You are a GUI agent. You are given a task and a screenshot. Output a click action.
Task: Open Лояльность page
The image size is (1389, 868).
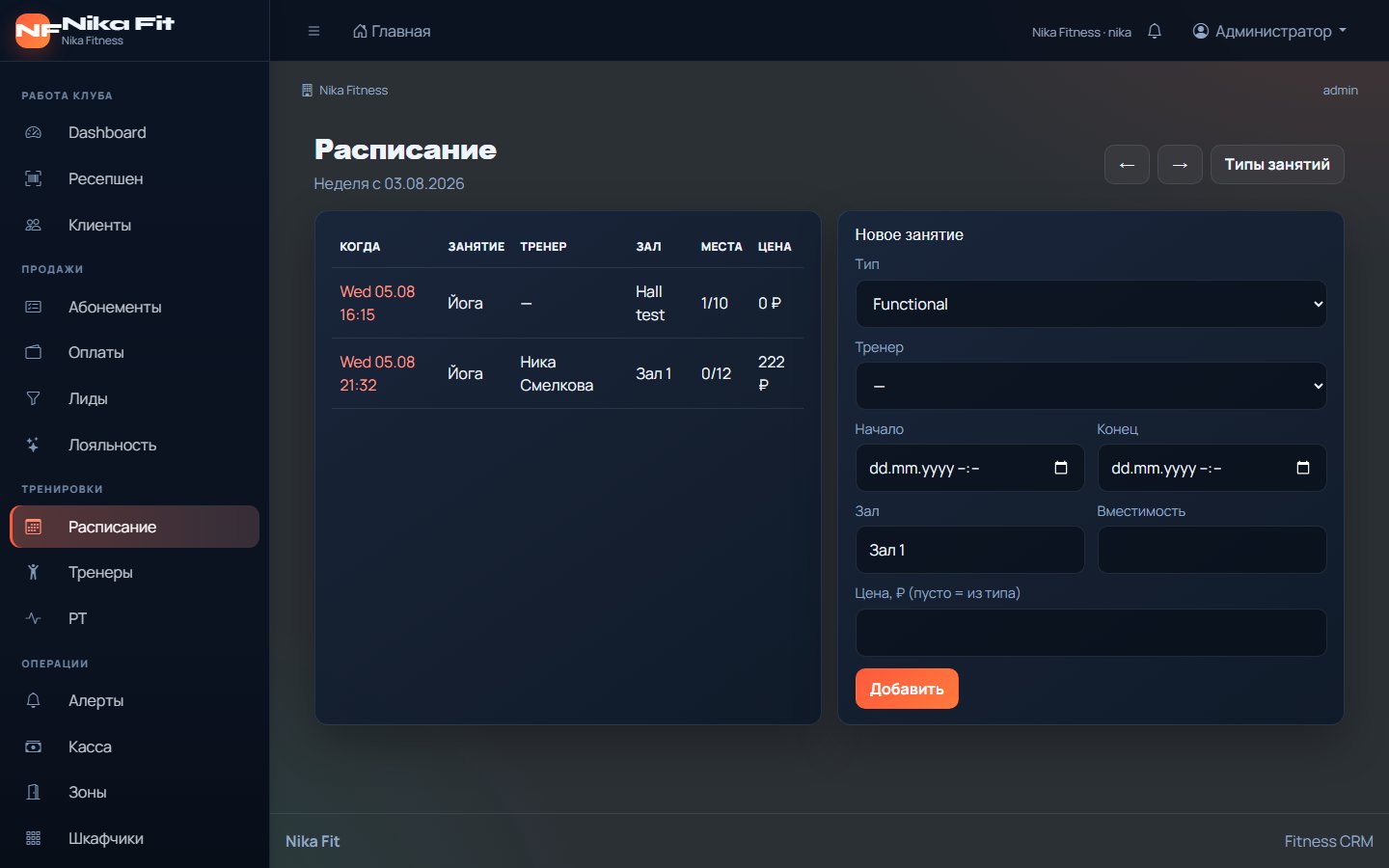coord(134,445)
